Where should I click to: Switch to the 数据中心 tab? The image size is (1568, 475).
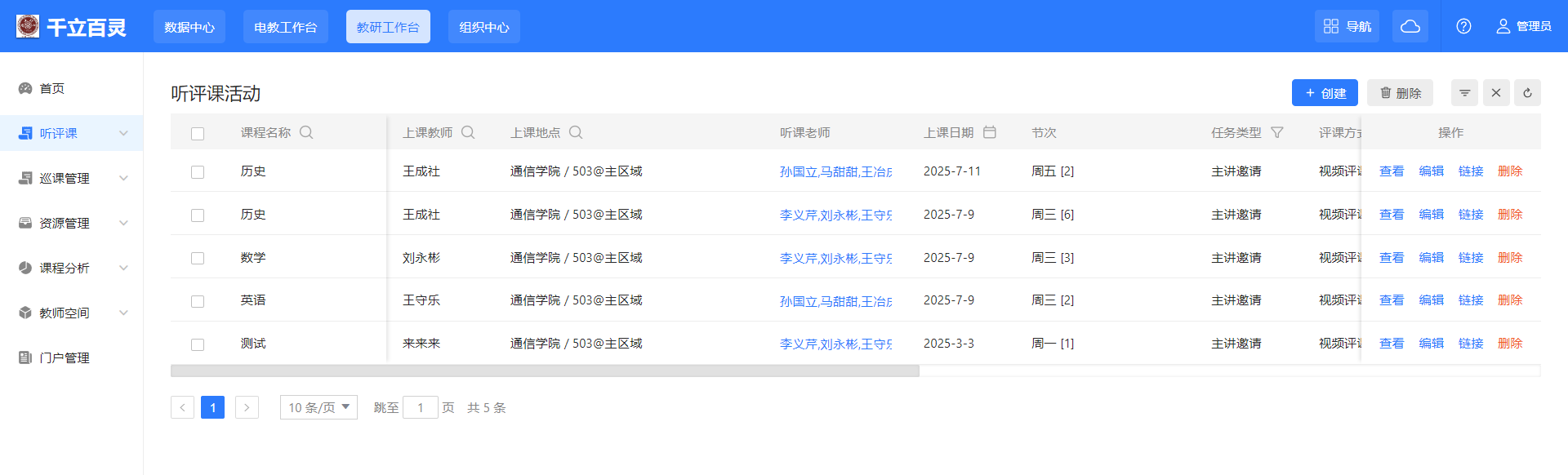click(x=189, y=27)
